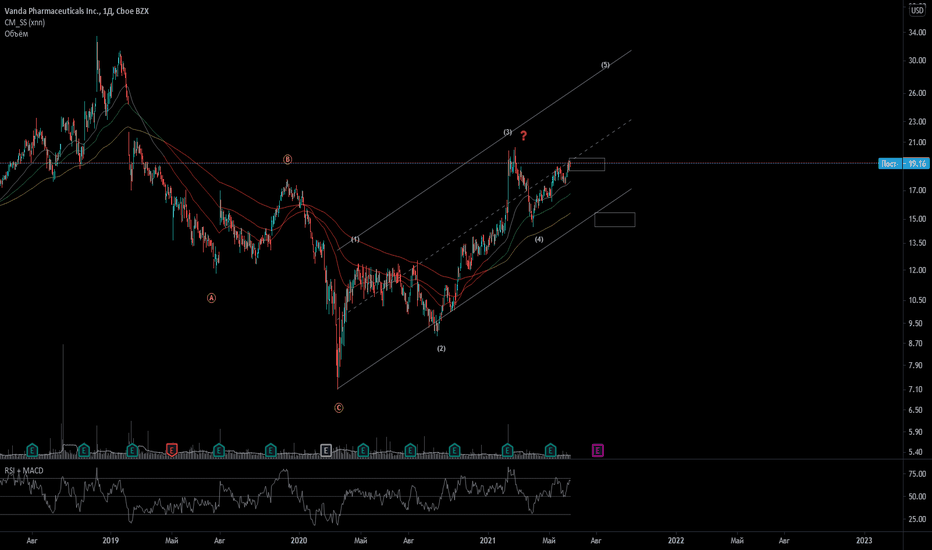Select the red question mark annotation
The height and width of the screenshot is (550, 932).
tap(523, 136)
